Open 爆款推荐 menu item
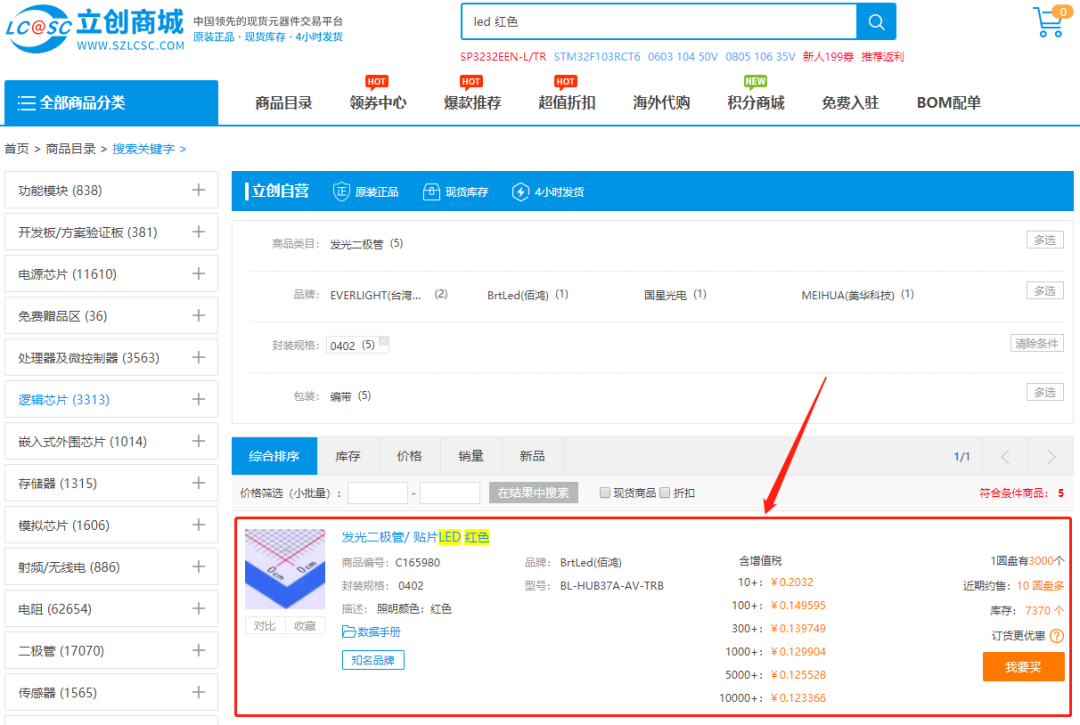Screen dimensions: 1080x725 tap(472, 103)
